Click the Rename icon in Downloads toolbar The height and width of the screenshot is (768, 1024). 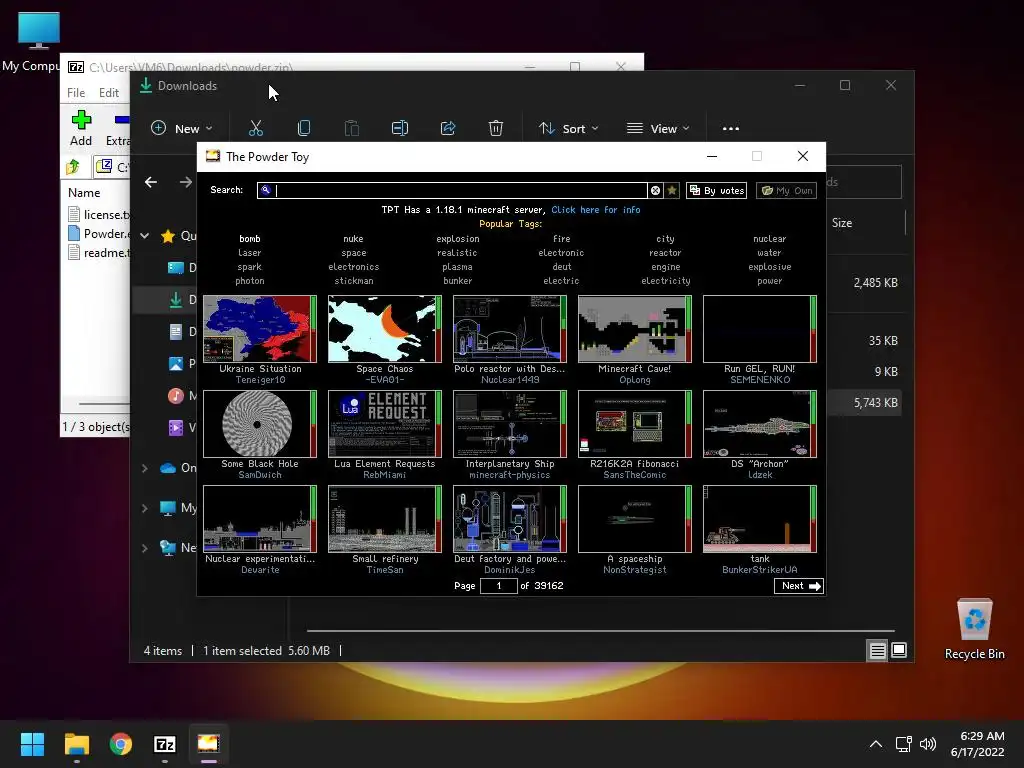pos(400,129)
